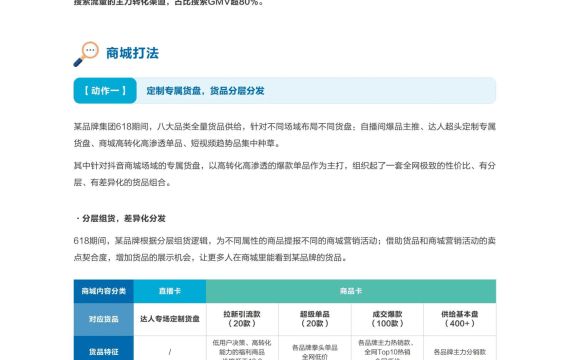Click the 对应货品 row label cell
This screenshot has height=360, width=570.
click(x=104, y=319)
